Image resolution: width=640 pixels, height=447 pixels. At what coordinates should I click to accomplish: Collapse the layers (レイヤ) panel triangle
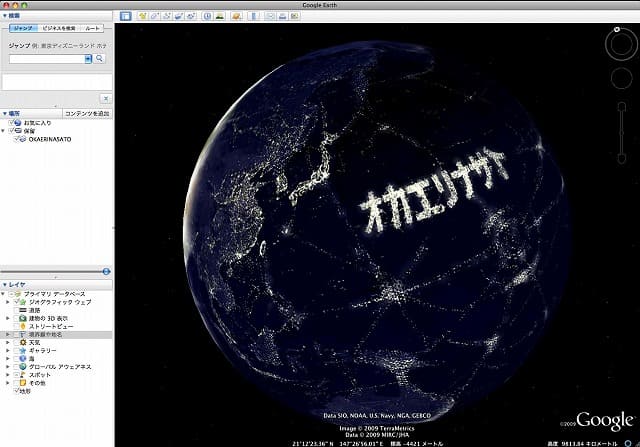pos(4,285)
